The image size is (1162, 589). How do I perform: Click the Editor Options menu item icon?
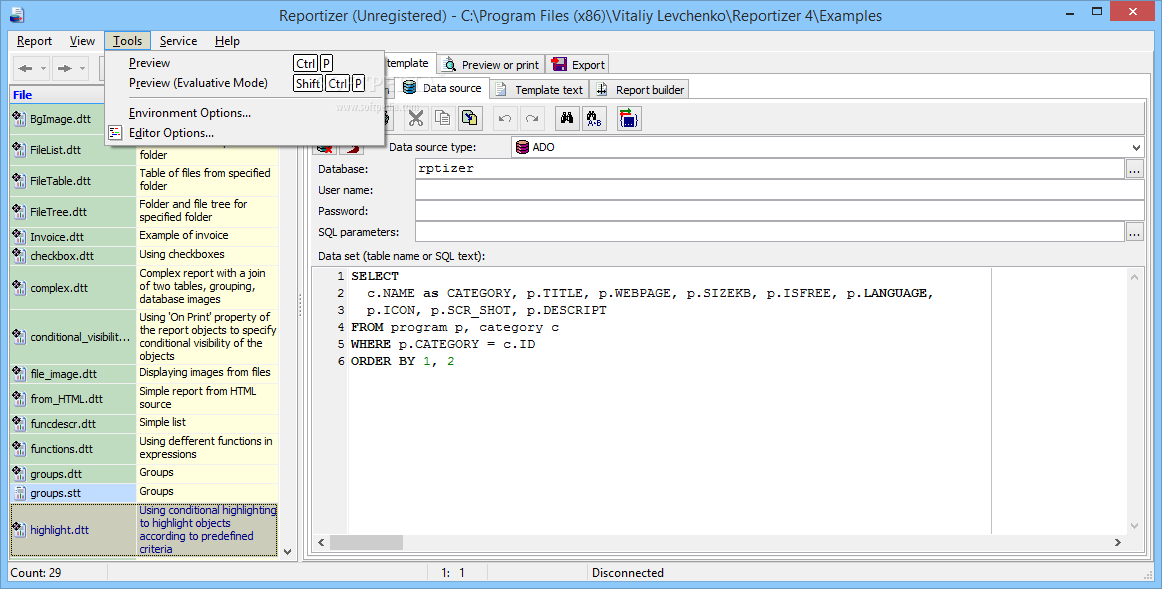tap(116, 133)
